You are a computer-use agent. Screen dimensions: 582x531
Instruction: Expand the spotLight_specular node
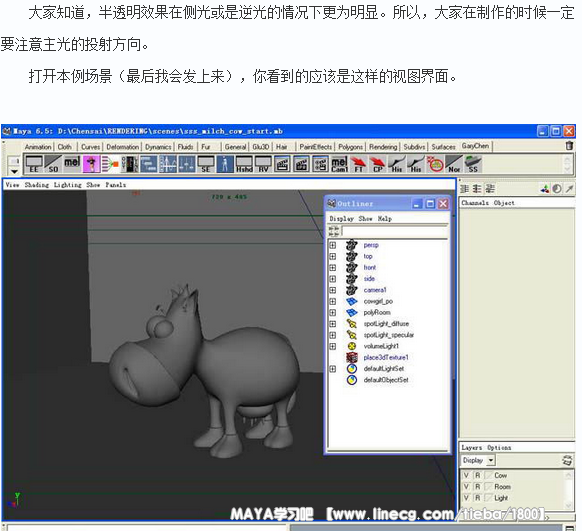[x=333, y=335]
